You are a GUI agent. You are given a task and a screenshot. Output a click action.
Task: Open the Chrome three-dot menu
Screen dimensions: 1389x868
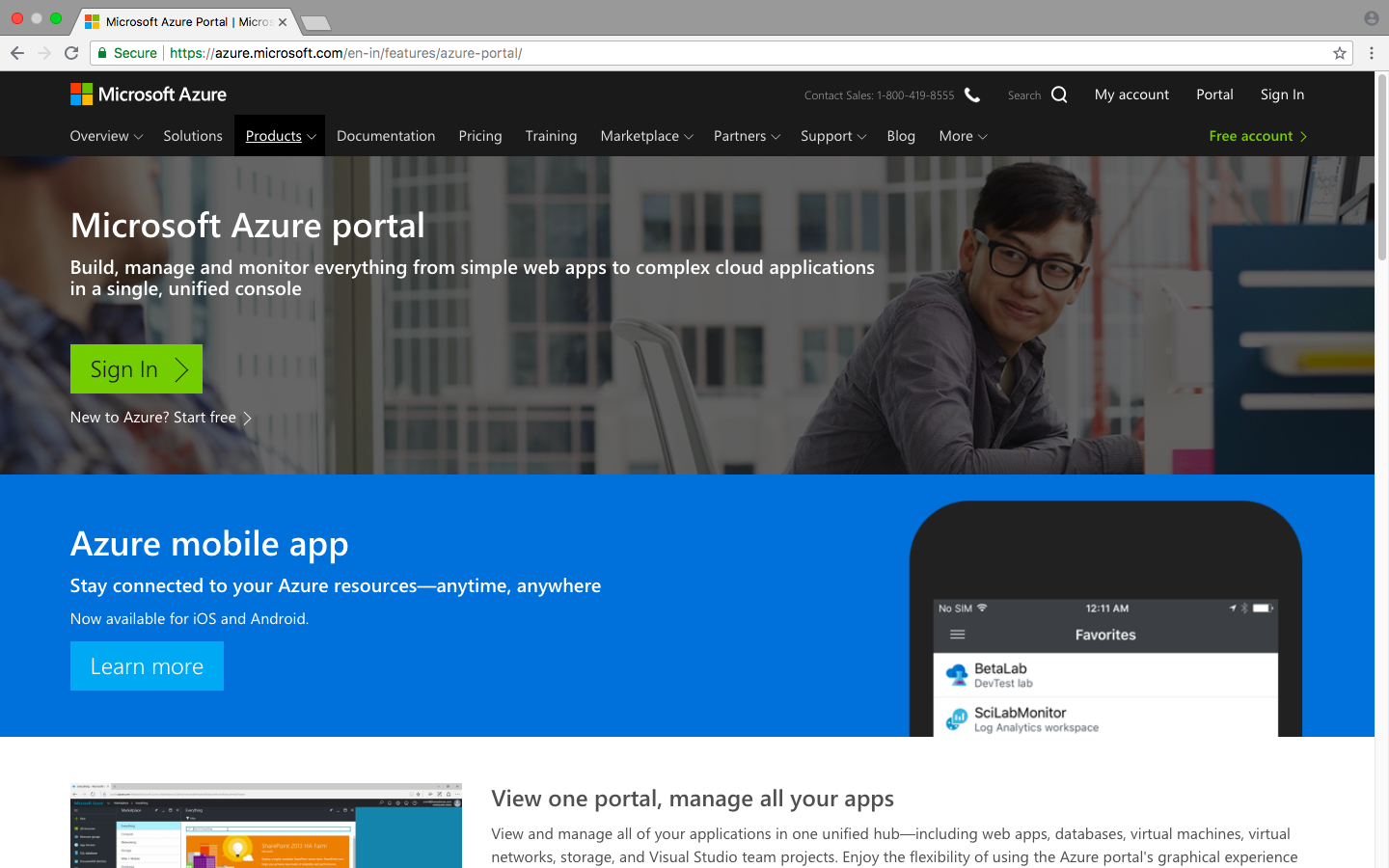tap(1372, 53)
